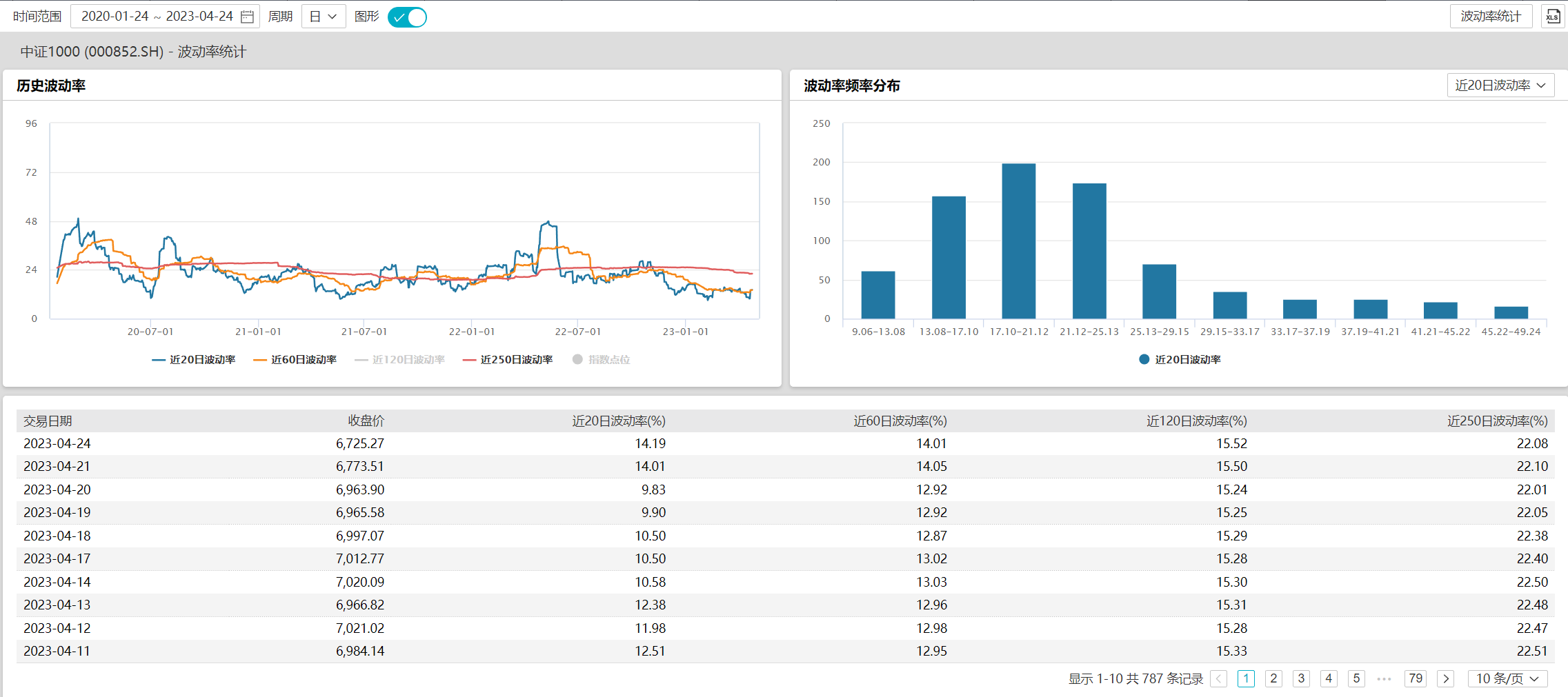Click the 近250日波动率(%) column header

point(1498,421)
